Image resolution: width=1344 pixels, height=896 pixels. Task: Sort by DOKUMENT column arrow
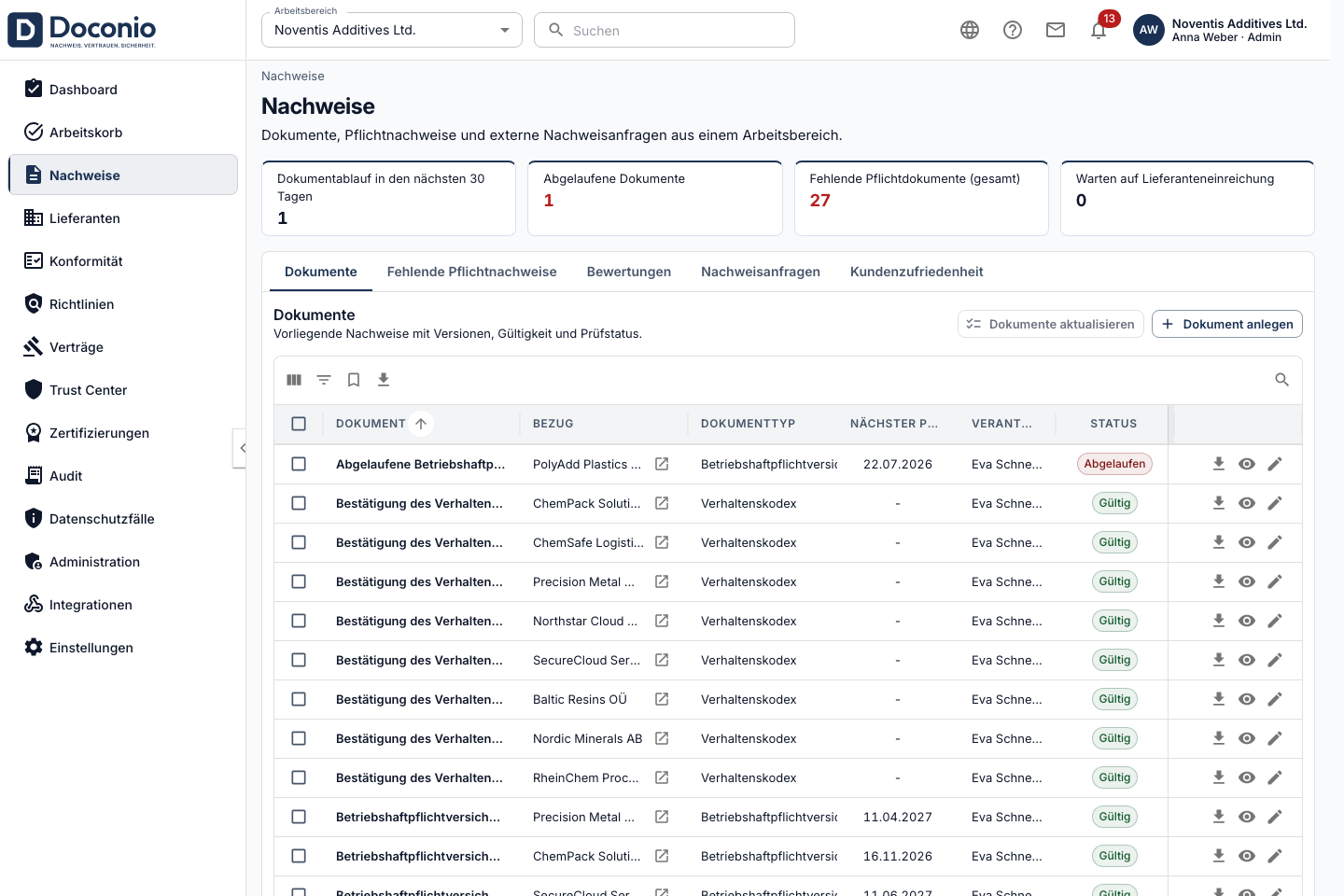coord(421,424)
